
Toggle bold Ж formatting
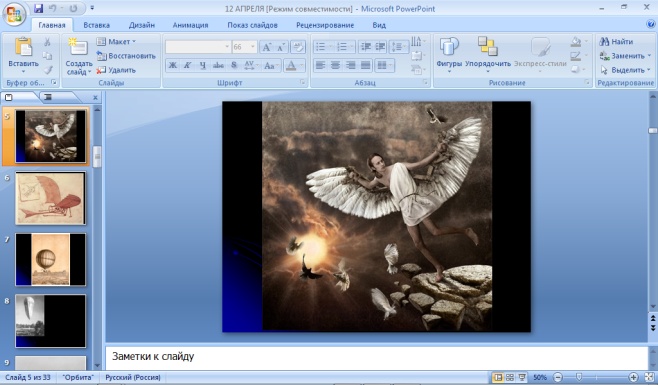pyautogui.click(x=172, y=65)
